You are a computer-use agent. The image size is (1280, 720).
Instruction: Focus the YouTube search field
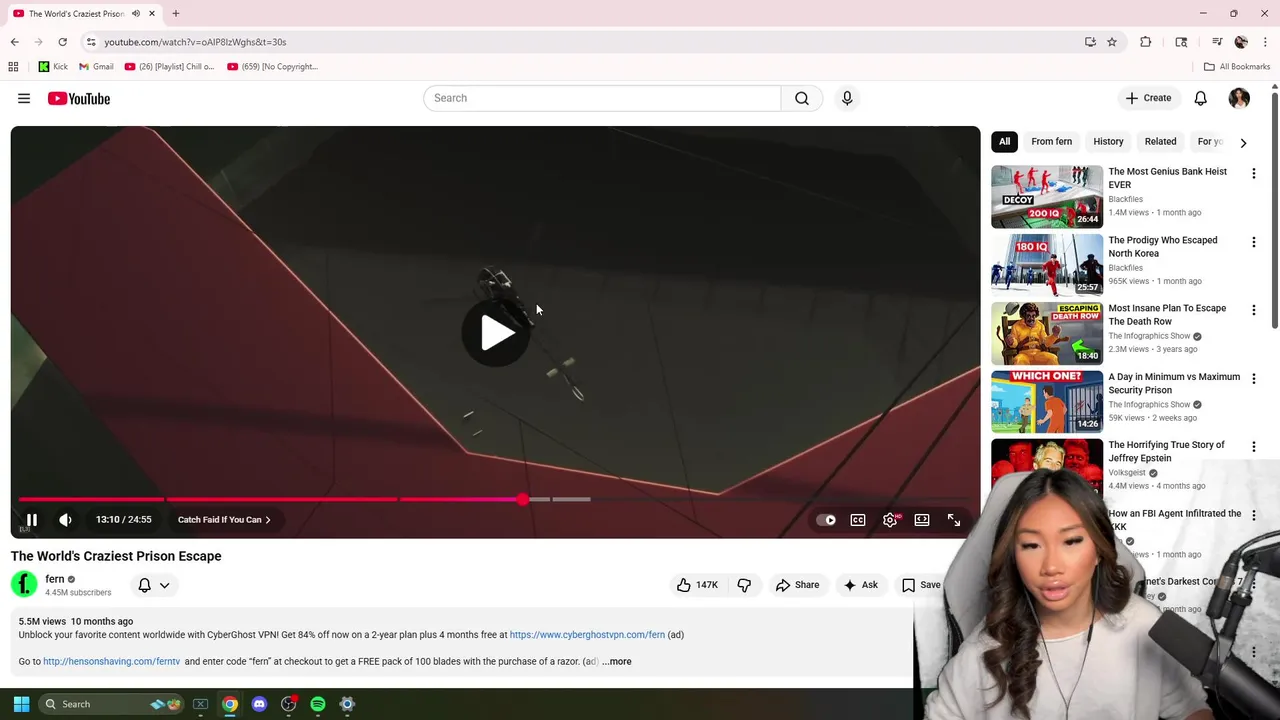tap(602, 98)
